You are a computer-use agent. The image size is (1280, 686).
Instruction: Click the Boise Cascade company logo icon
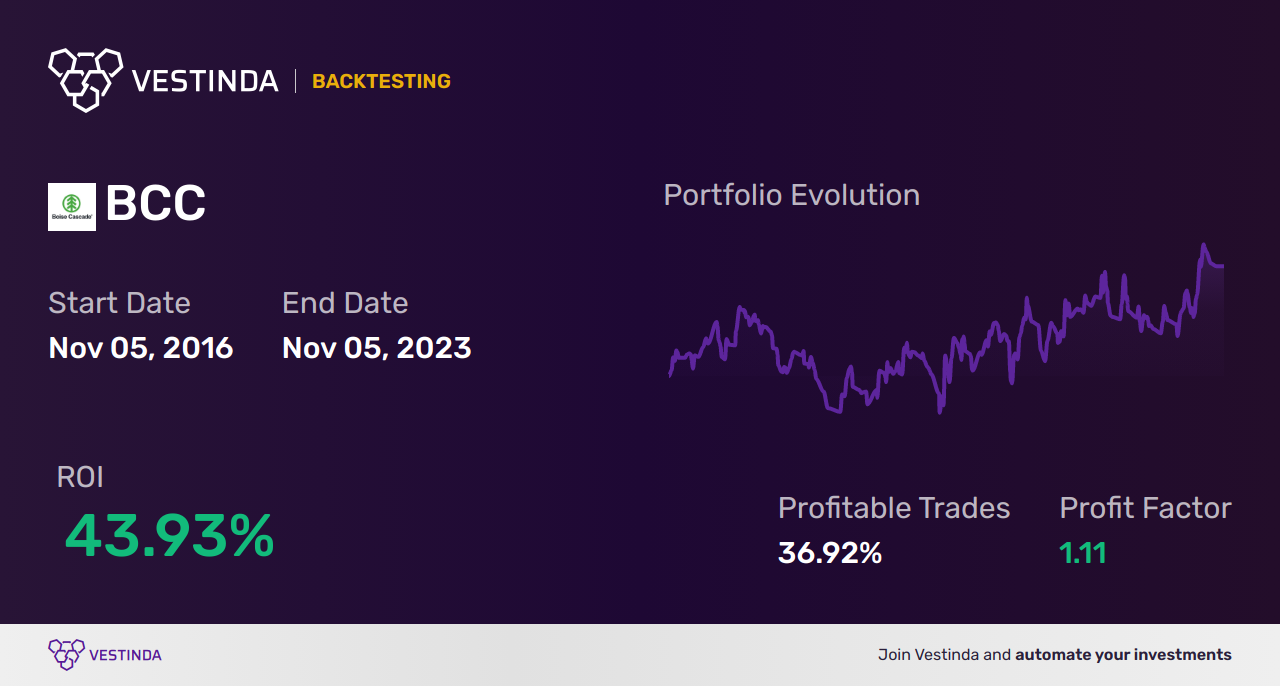[x=72, y=207]
